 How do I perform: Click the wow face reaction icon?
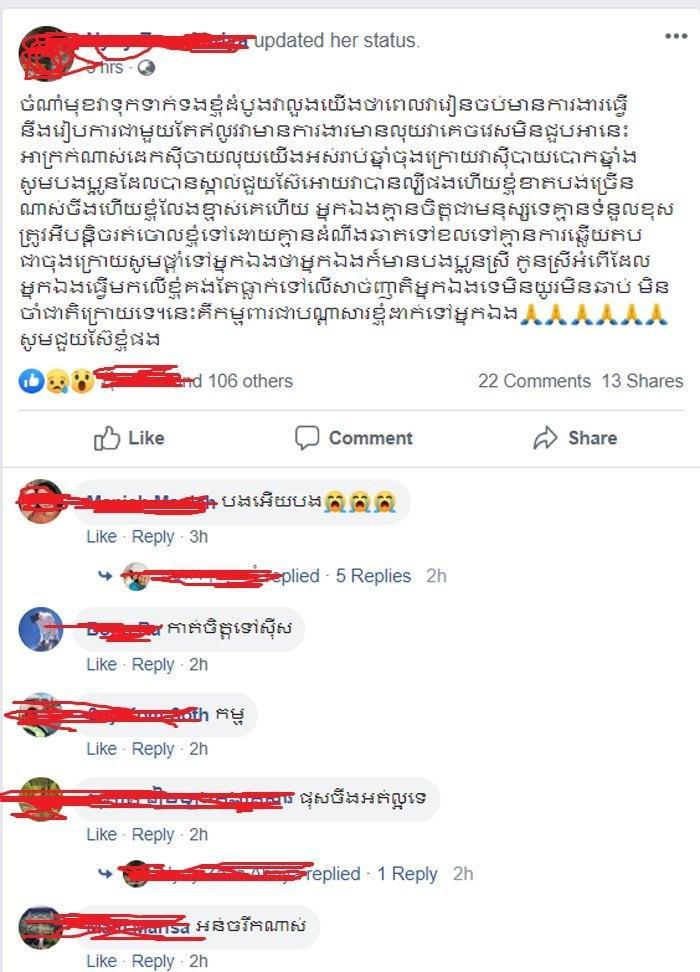(82, 381)
